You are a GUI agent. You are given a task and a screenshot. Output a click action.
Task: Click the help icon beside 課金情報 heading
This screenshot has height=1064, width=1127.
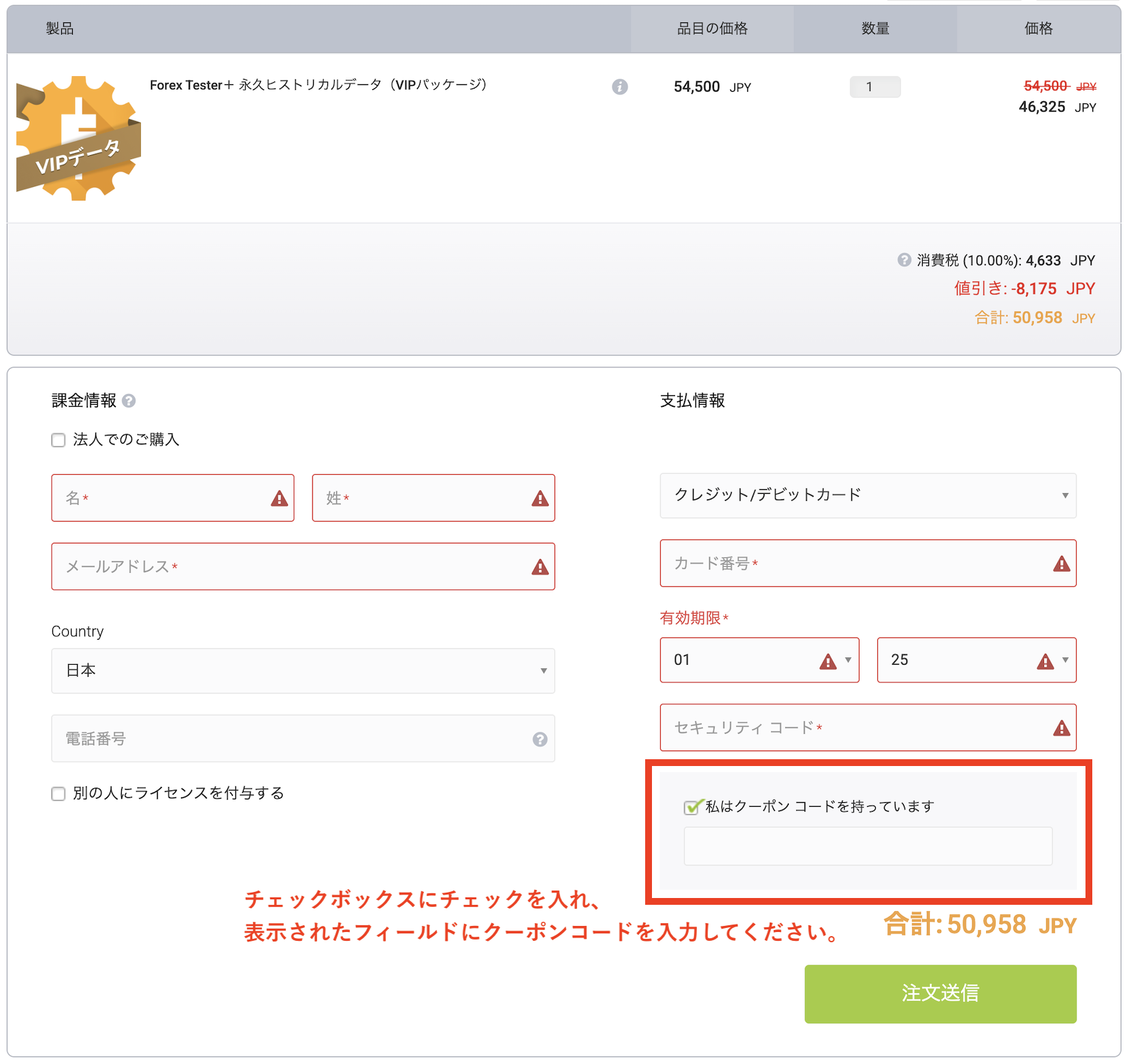click(x=129, y=401)
